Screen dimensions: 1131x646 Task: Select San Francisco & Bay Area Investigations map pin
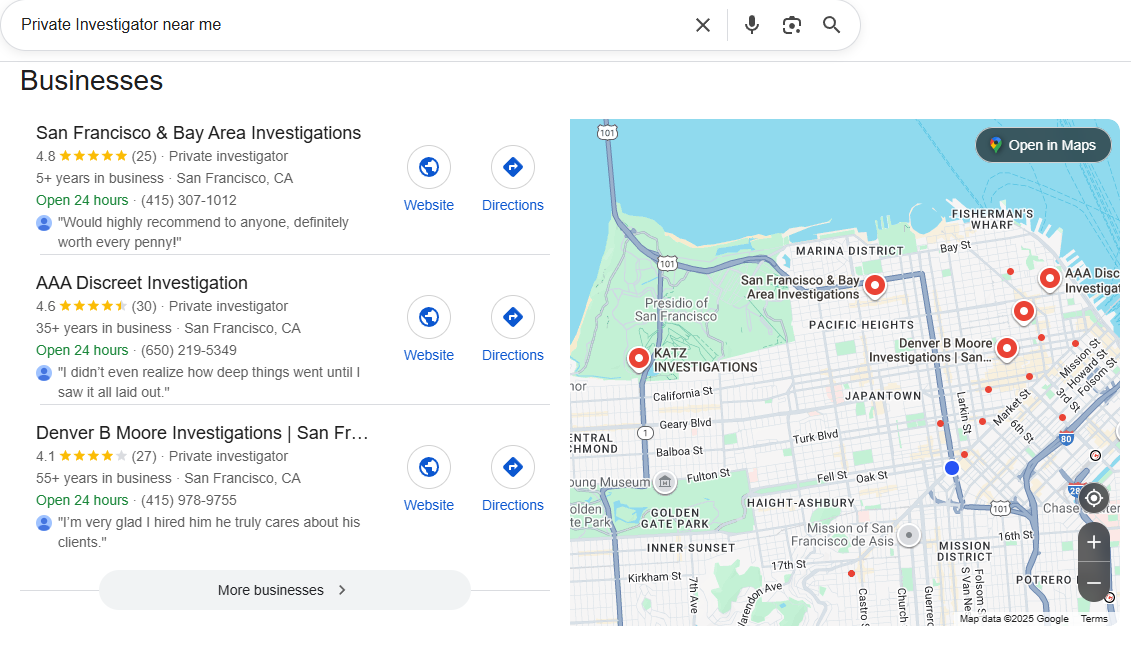[x=875, y=285]
